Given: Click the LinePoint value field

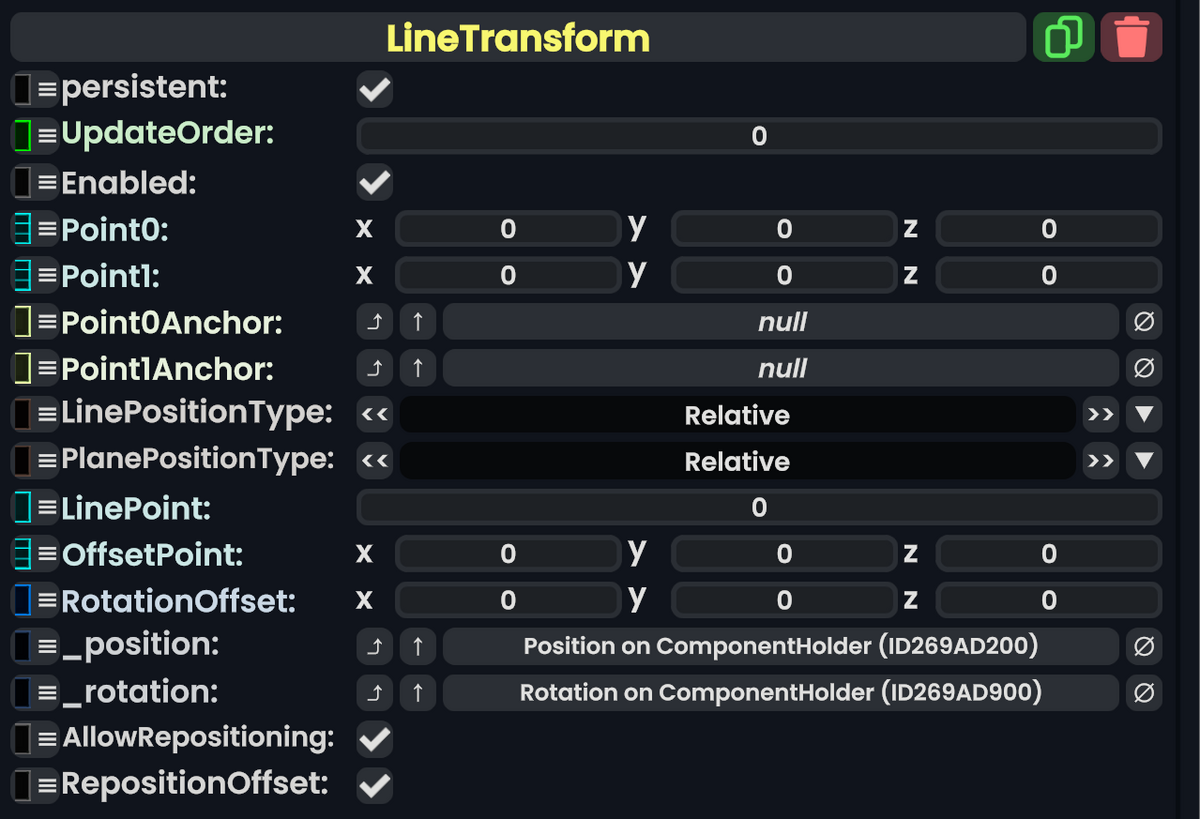Looking at the screenshot, I should (758, 507).
